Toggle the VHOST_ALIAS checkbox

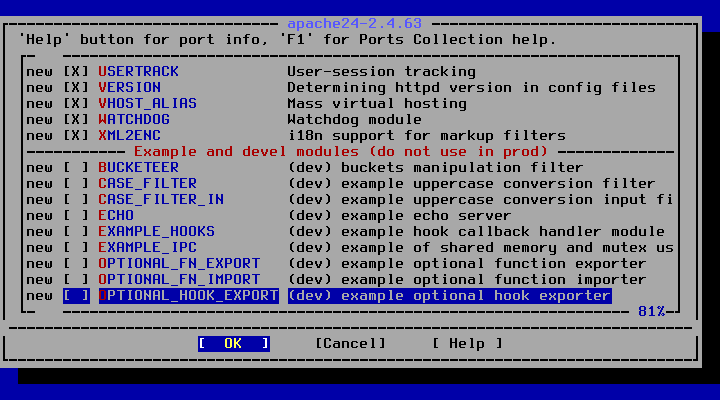pos(76,104)
